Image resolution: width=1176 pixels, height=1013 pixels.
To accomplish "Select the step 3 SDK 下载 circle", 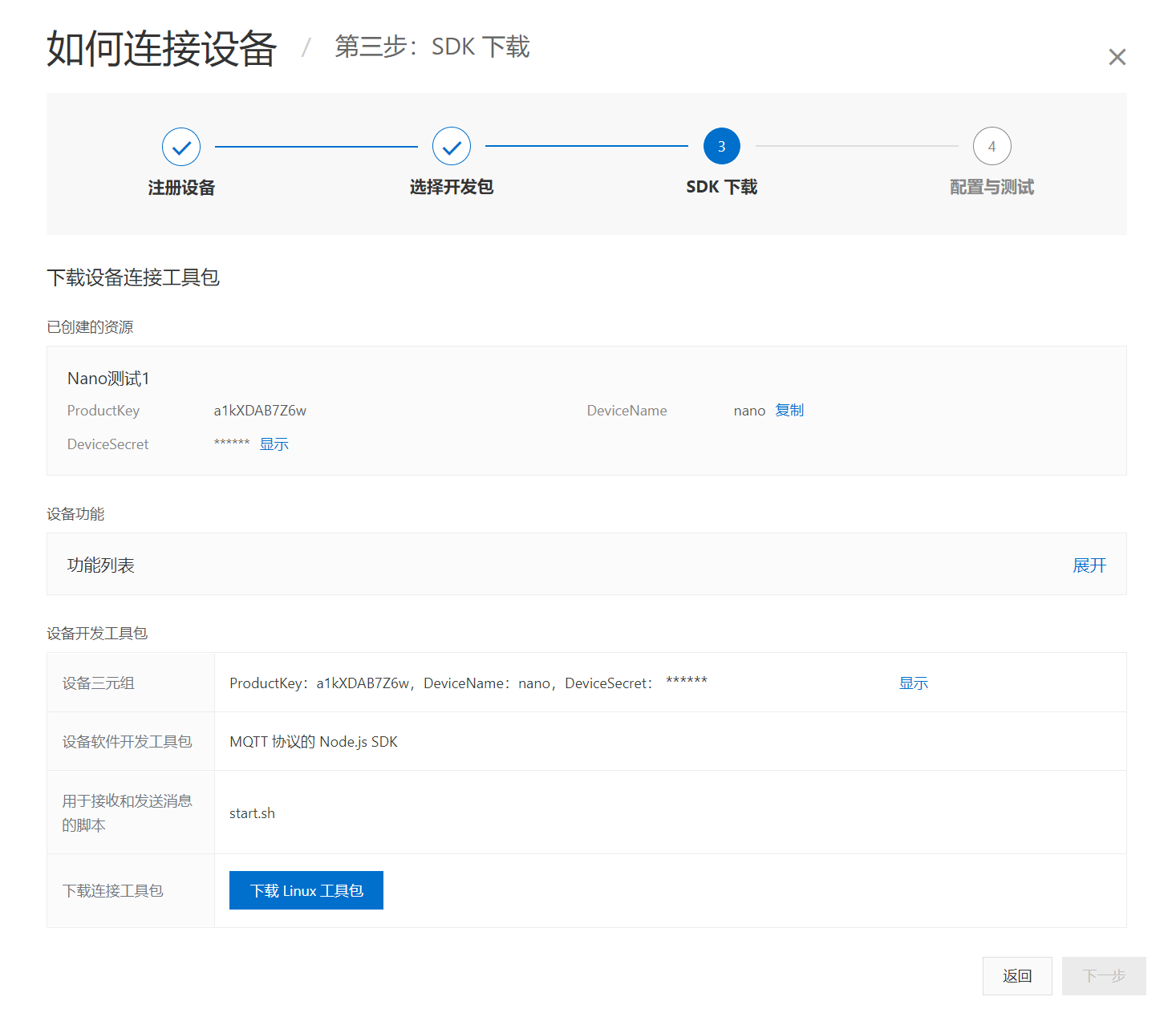I will point(720,146).
